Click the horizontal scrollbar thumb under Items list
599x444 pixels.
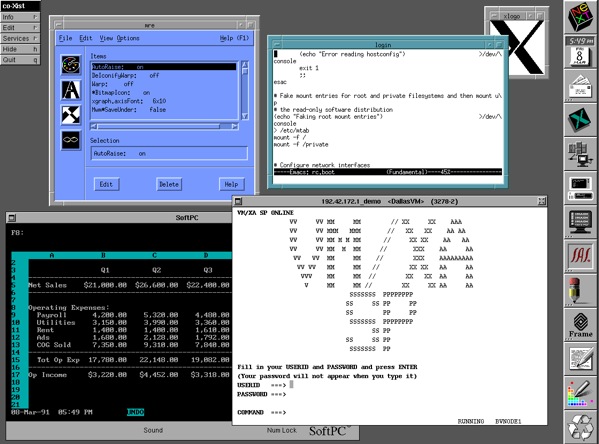point(159,126)
